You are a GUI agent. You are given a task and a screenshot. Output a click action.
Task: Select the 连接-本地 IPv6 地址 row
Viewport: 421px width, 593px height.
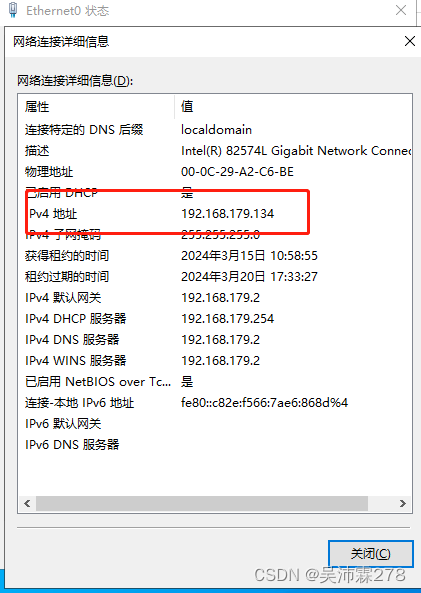click(x=215, y=402)
